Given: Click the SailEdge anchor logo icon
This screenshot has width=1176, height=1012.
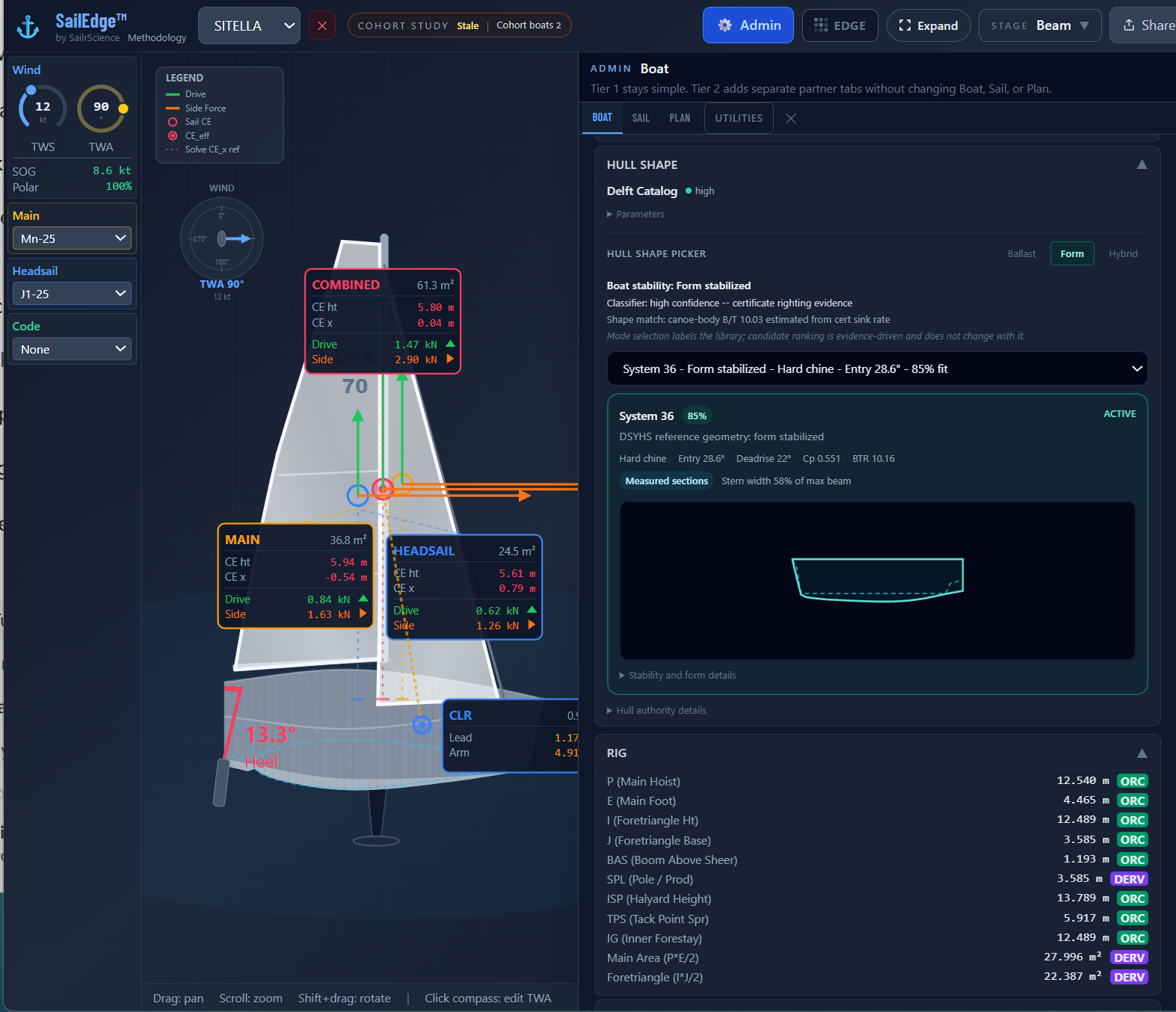Looking at the screenshot, I should 28,27.
